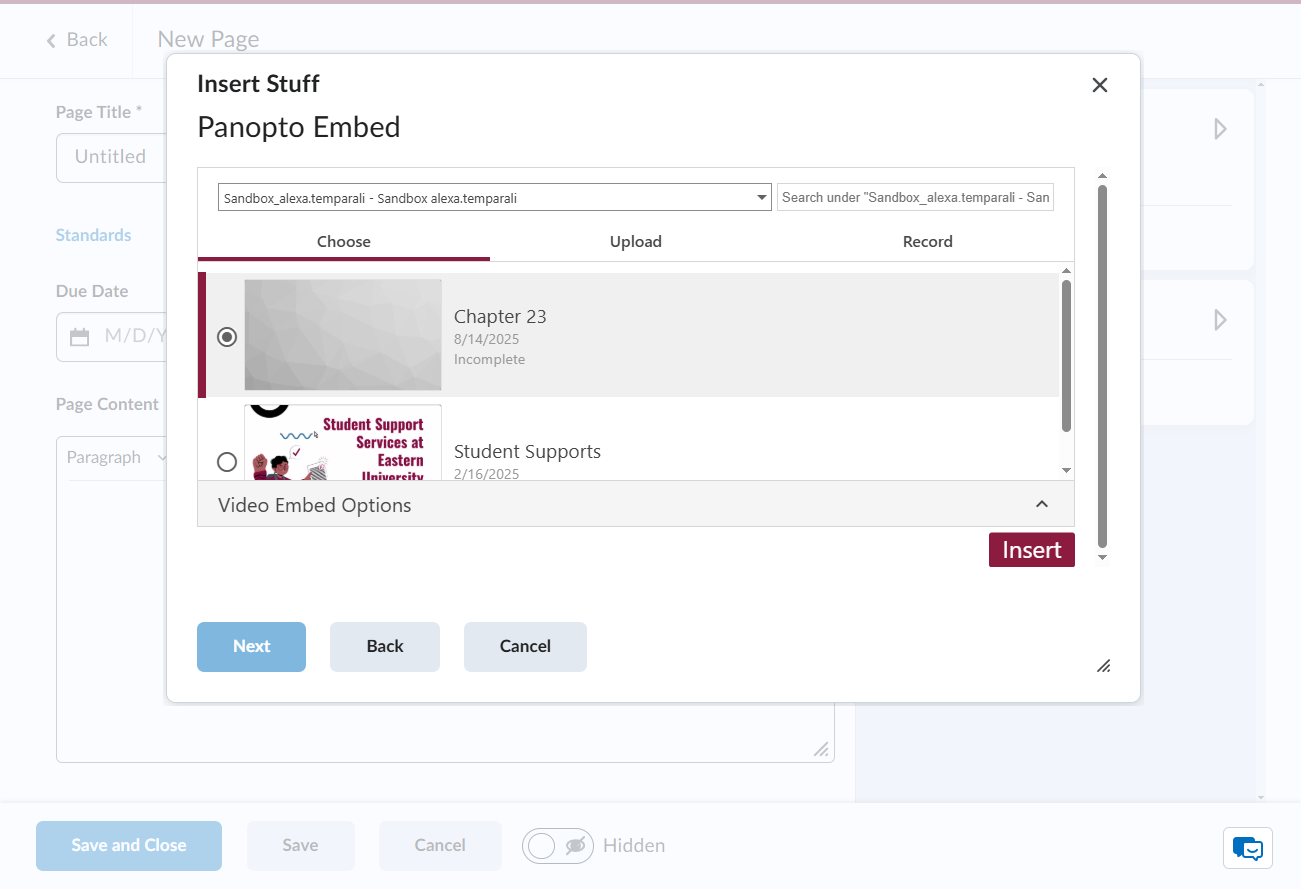
Task: Open the Paragraph format dropdown
Action: coord(117,457)
